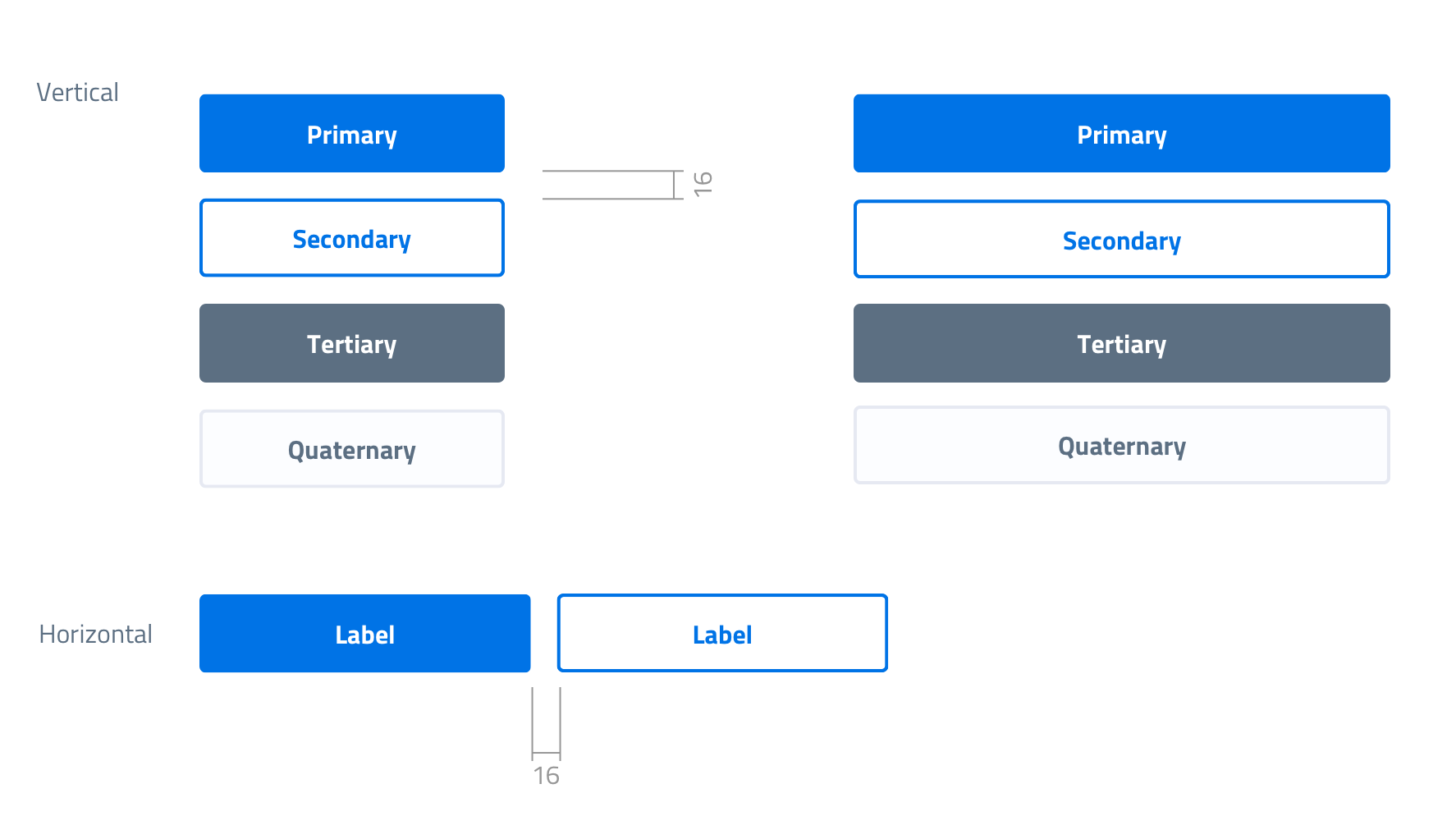Screen dimensions: 1456x816
Task: Click right vertical line of horizontal spacing guide
Action: [561, 718]
